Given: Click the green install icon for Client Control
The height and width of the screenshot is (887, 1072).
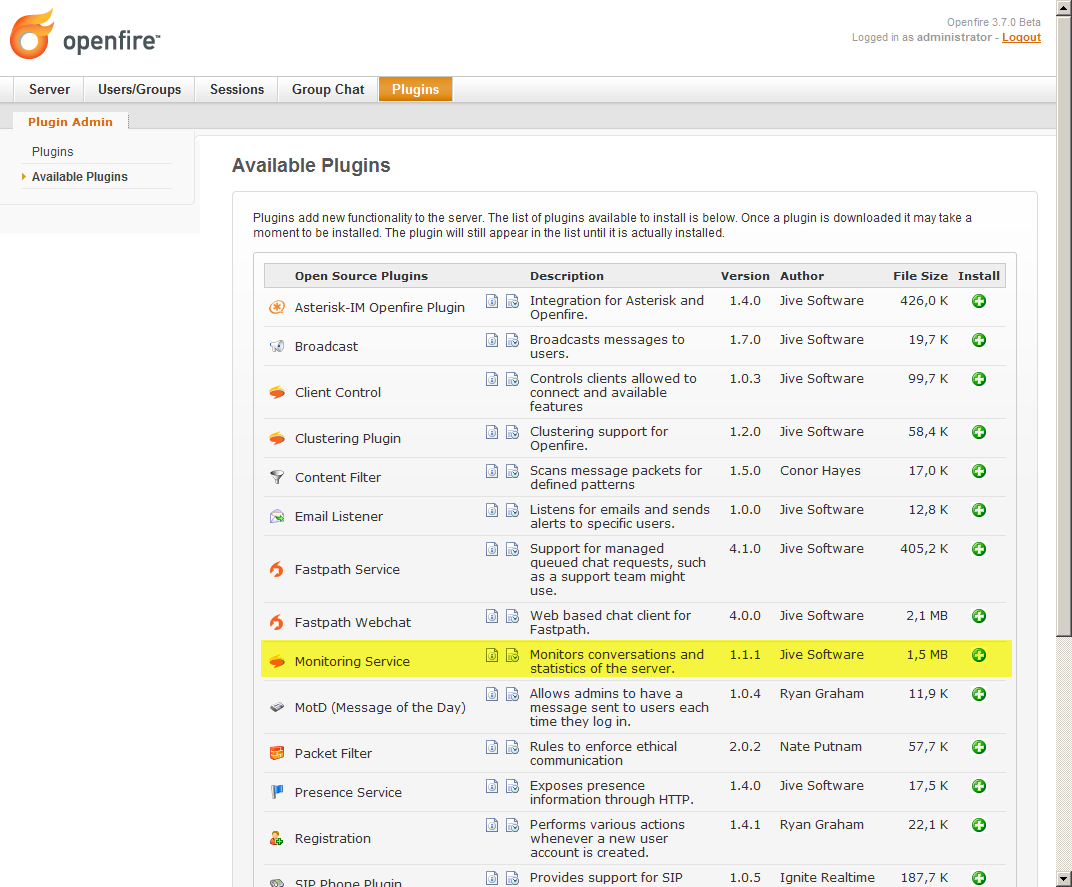Looking at the screenshot, I should click(x=979, y=379).
